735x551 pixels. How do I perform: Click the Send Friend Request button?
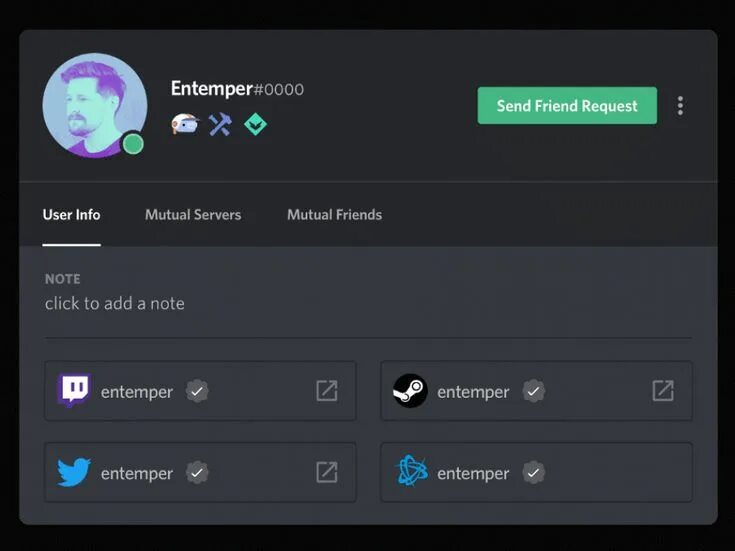pos(567,106)
